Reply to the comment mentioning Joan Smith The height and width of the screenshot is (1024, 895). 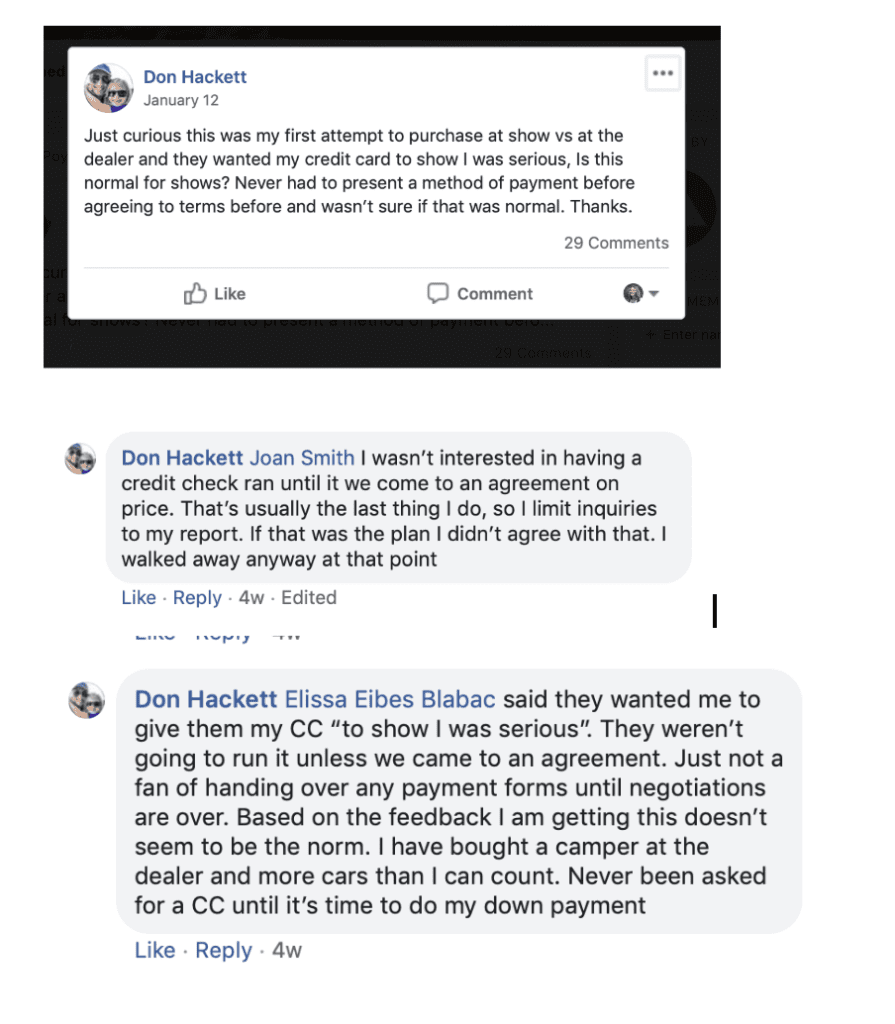[197, 598]
